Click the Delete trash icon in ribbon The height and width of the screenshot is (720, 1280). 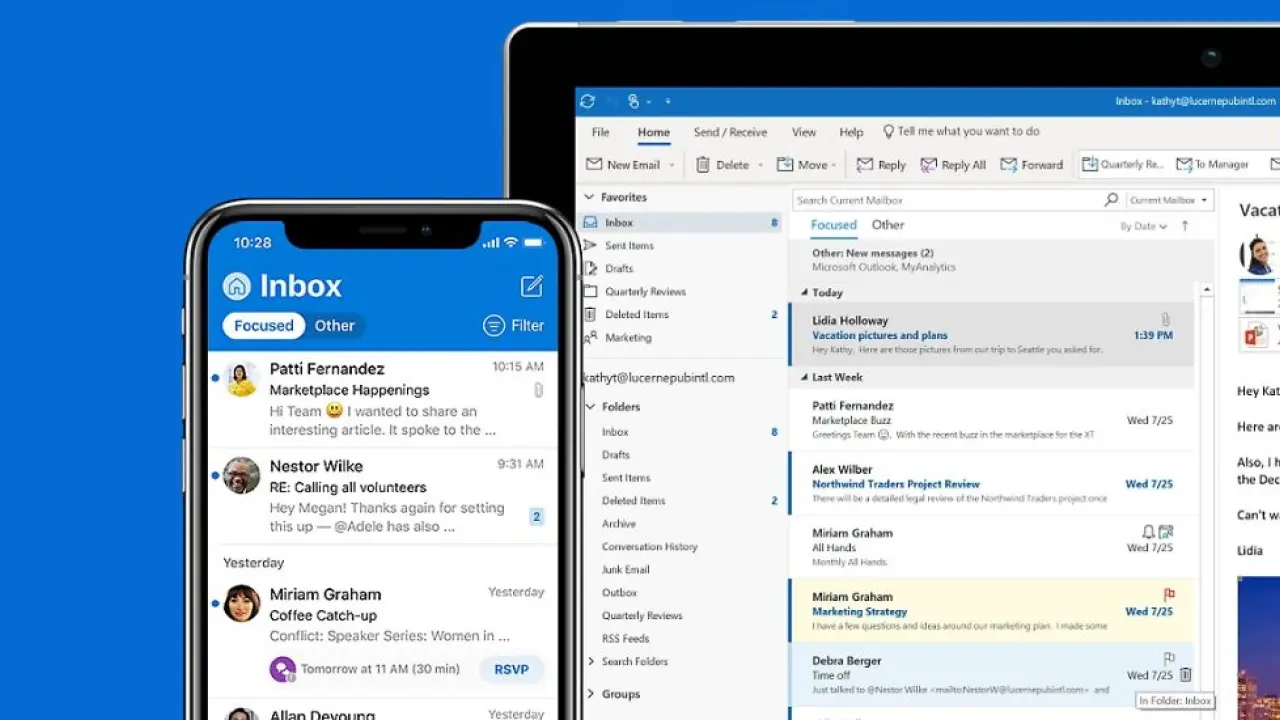coord(703,165)
